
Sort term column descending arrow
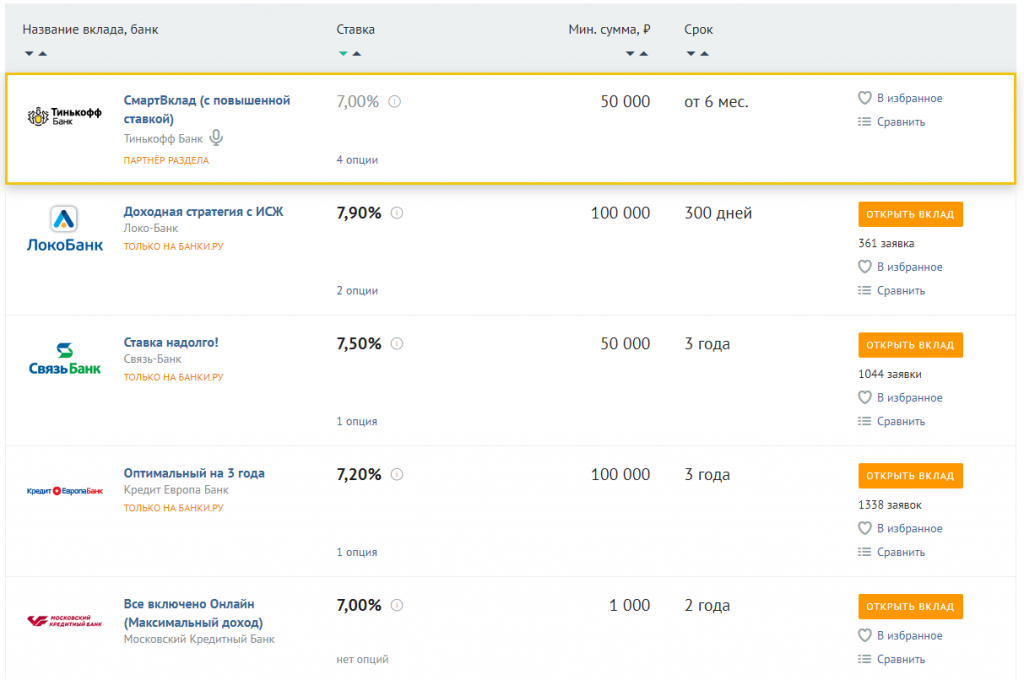(x=691, y=54)
